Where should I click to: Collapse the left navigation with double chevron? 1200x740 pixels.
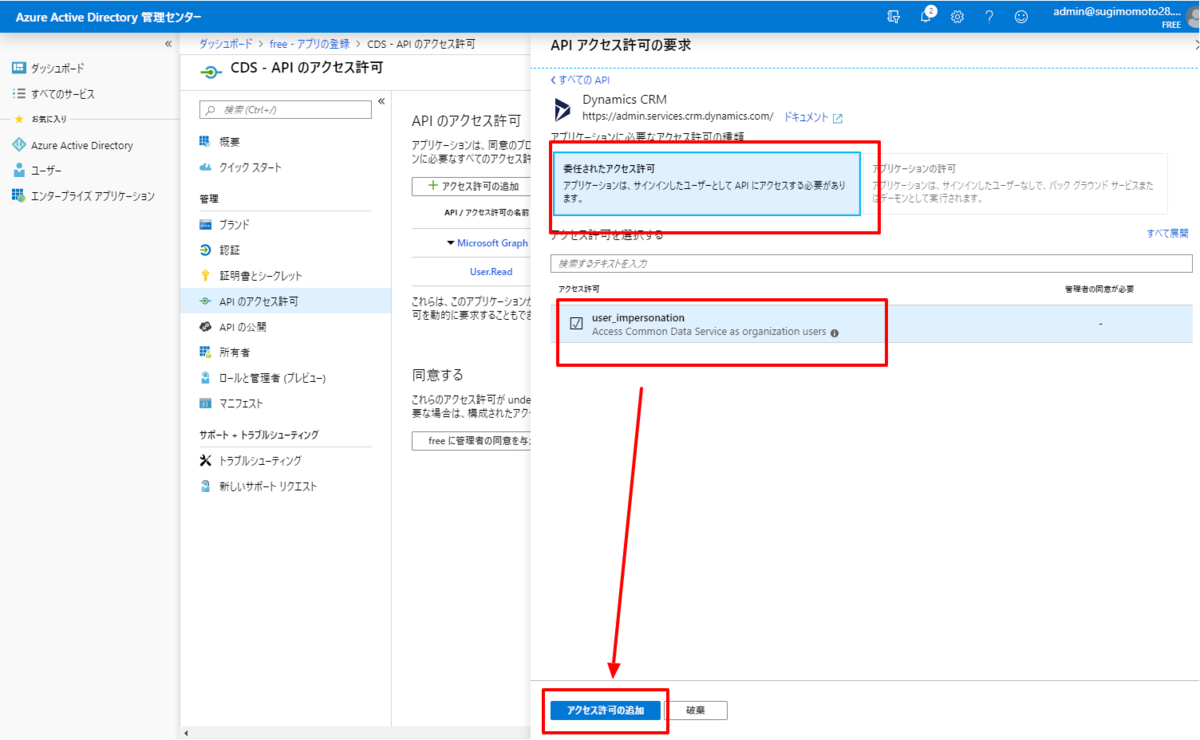coord(168,44)
